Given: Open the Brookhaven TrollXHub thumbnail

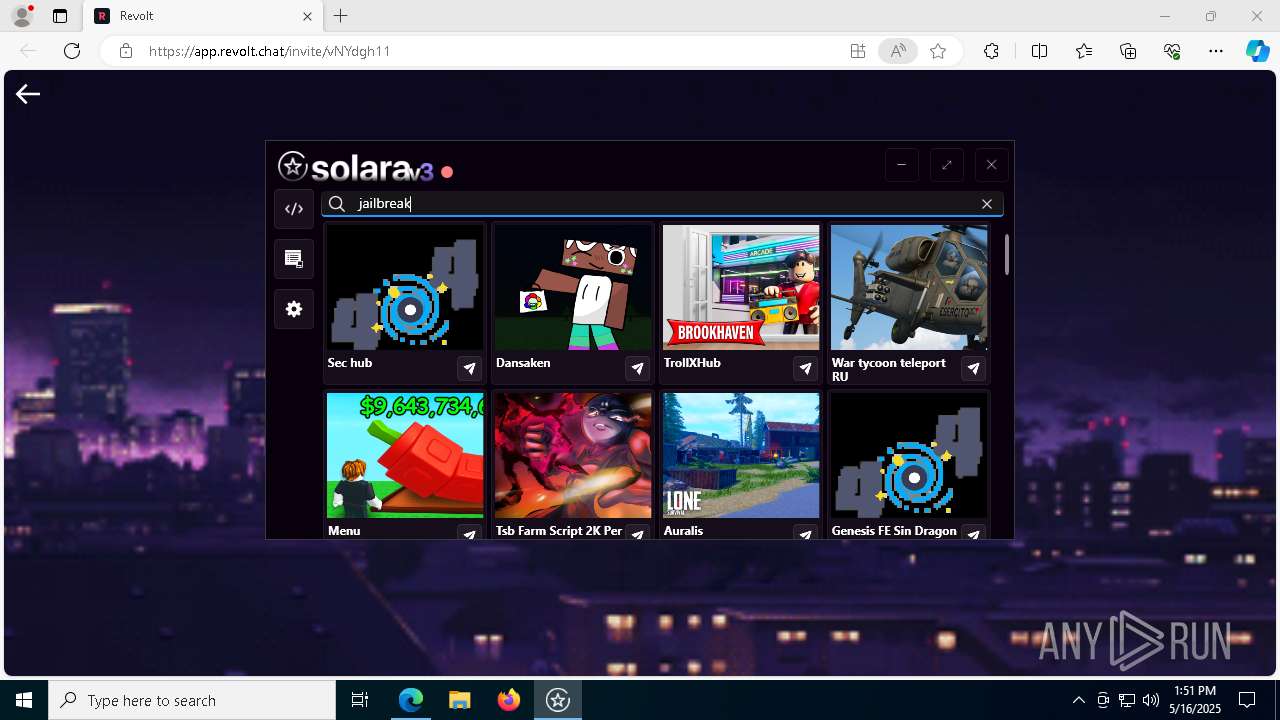Looking at the screenshot, I should (741, 287).
